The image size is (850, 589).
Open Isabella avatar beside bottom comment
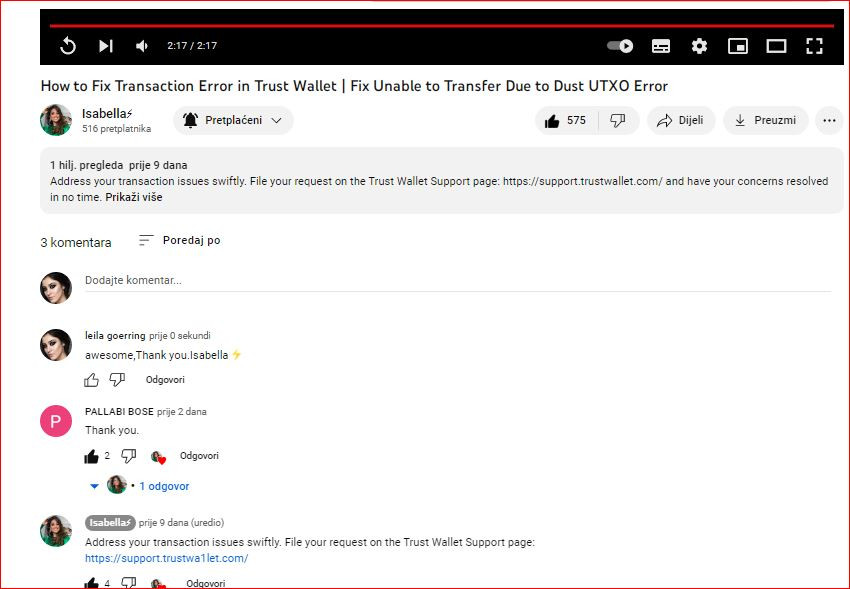pyautogui.click(x=56, y=531)
